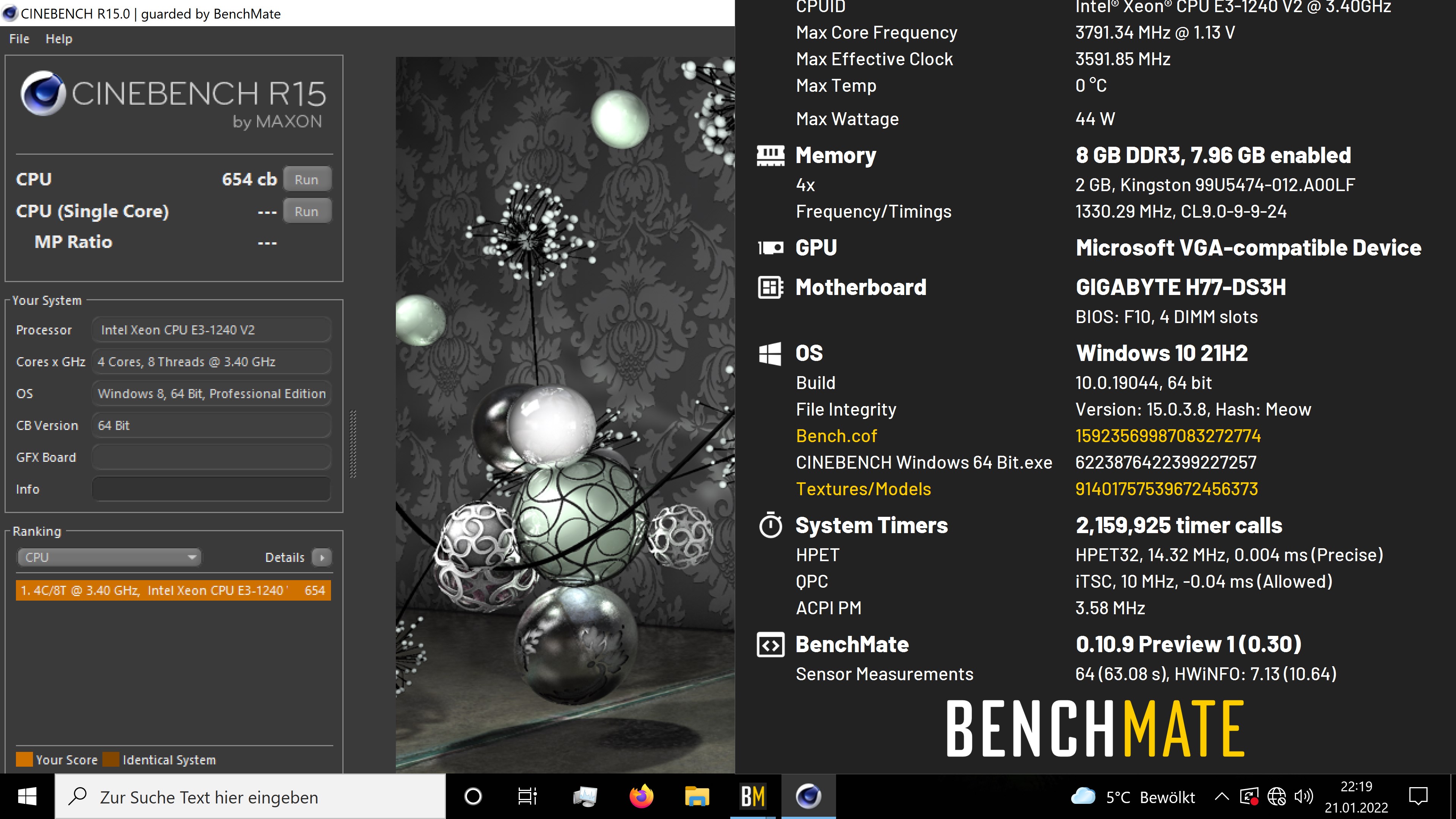Screen dimensions: 1456x819
Task: Open the Windows Start menu
Action: (27, 797)
